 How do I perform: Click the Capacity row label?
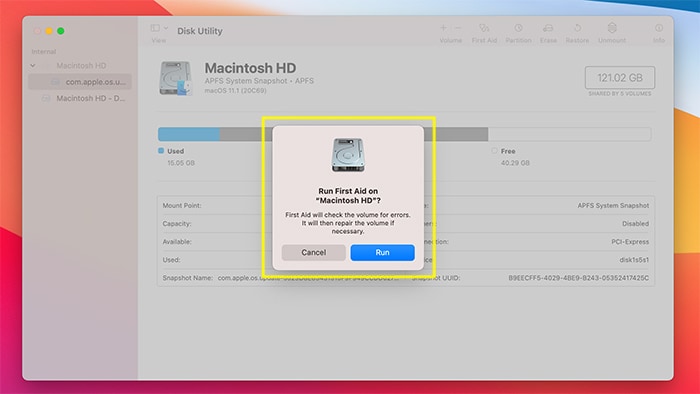coord(177,224)
